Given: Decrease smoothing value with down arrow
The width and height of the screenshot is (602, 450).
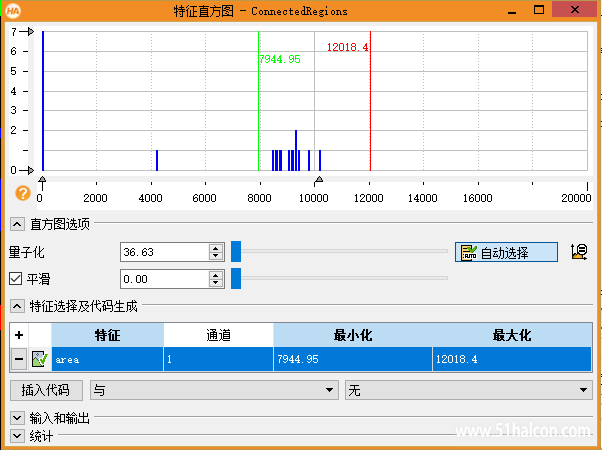Looking at the screenshot, I should pos(216,283).
